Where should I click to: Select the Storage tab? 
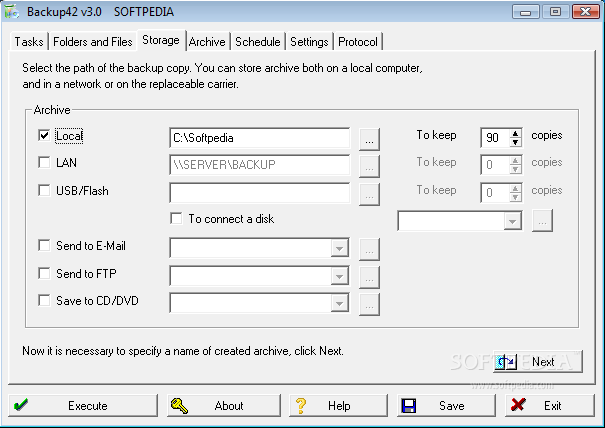(161, 40)
